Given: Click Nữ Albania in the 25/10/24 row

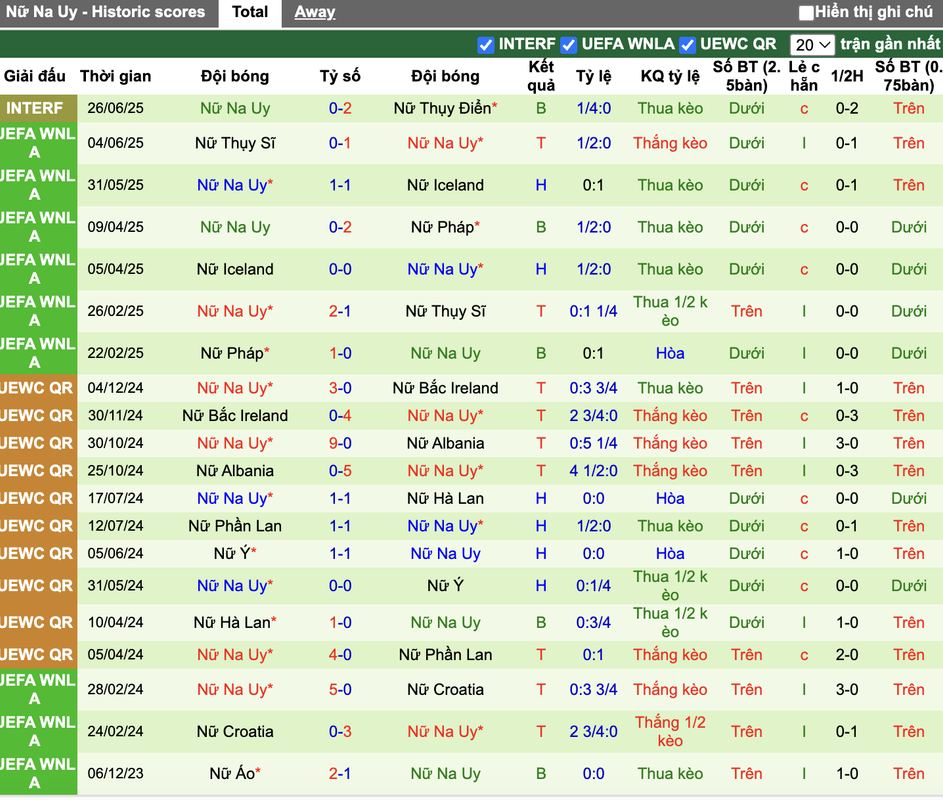Looking at the screenshot, I should [x=235, y=471].
